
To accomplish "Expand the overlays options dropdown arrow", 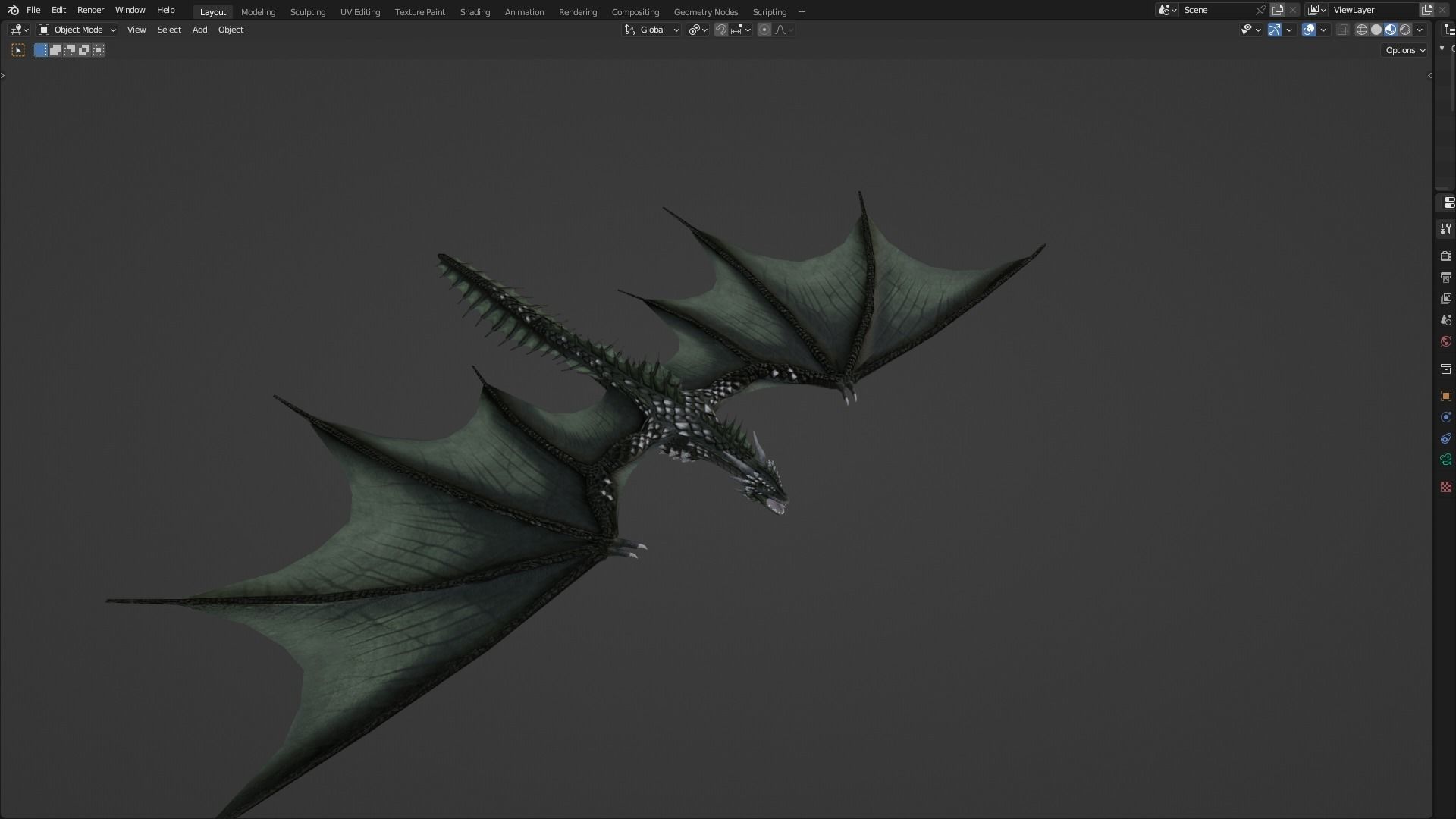I will coord(1323,30).
